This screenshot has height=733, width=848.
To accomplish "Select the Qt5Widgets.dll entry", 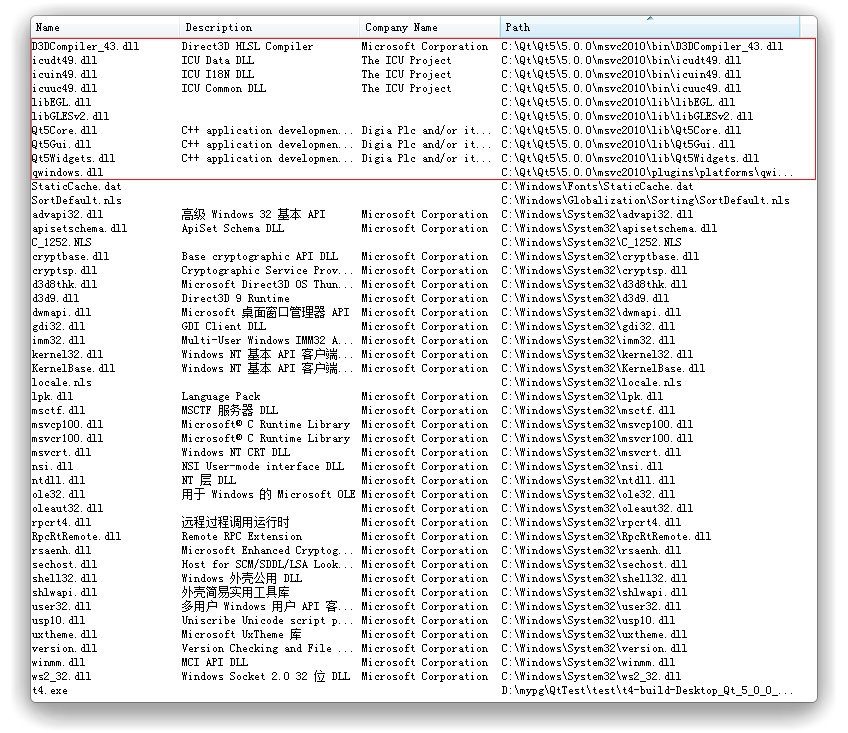I will [73, 159].
